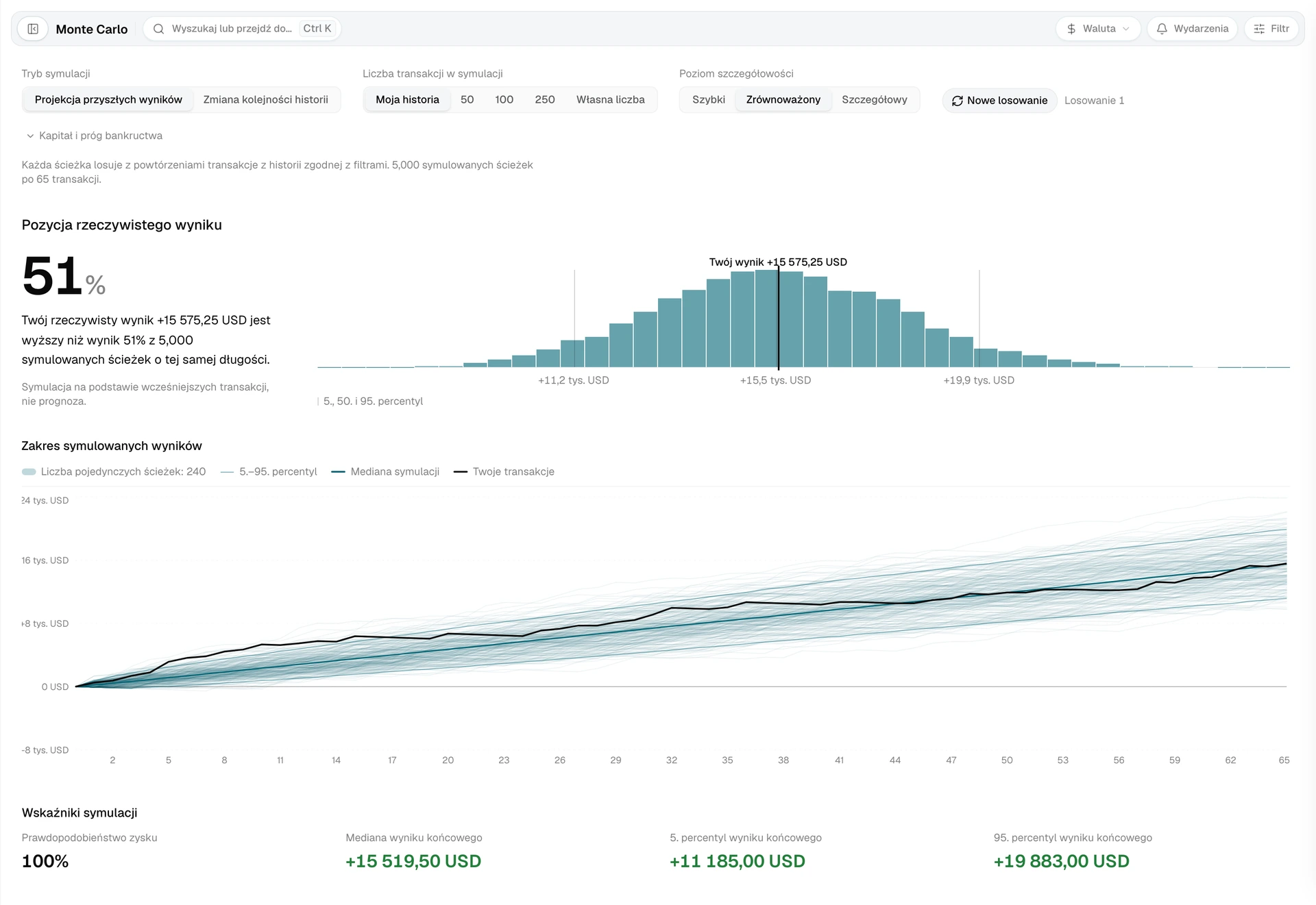
Task: Open the Waluta dropdown
Action: pos(1098,29)
